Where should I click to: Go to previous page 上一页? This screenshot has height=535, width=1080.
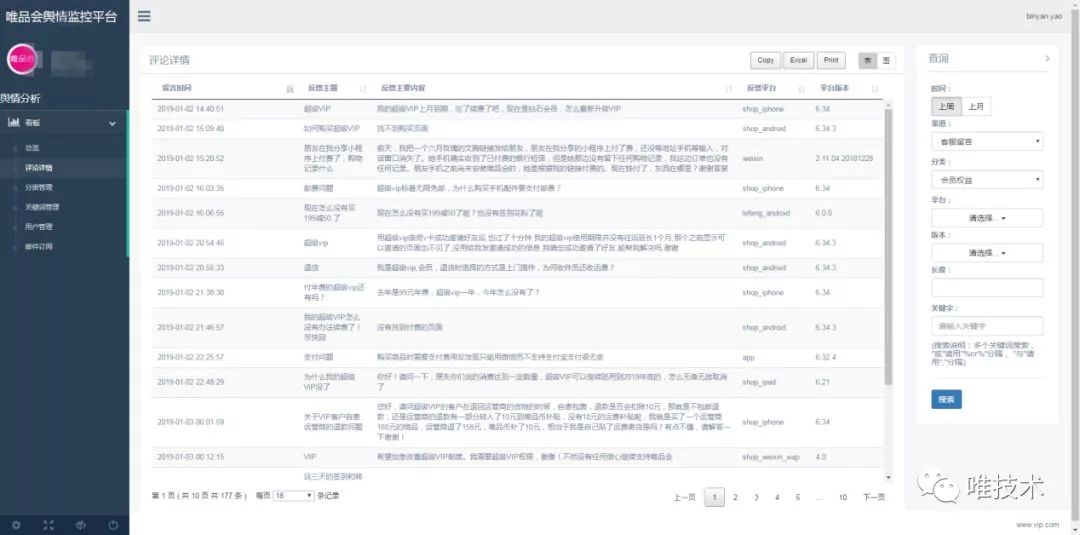click(684, 497)
